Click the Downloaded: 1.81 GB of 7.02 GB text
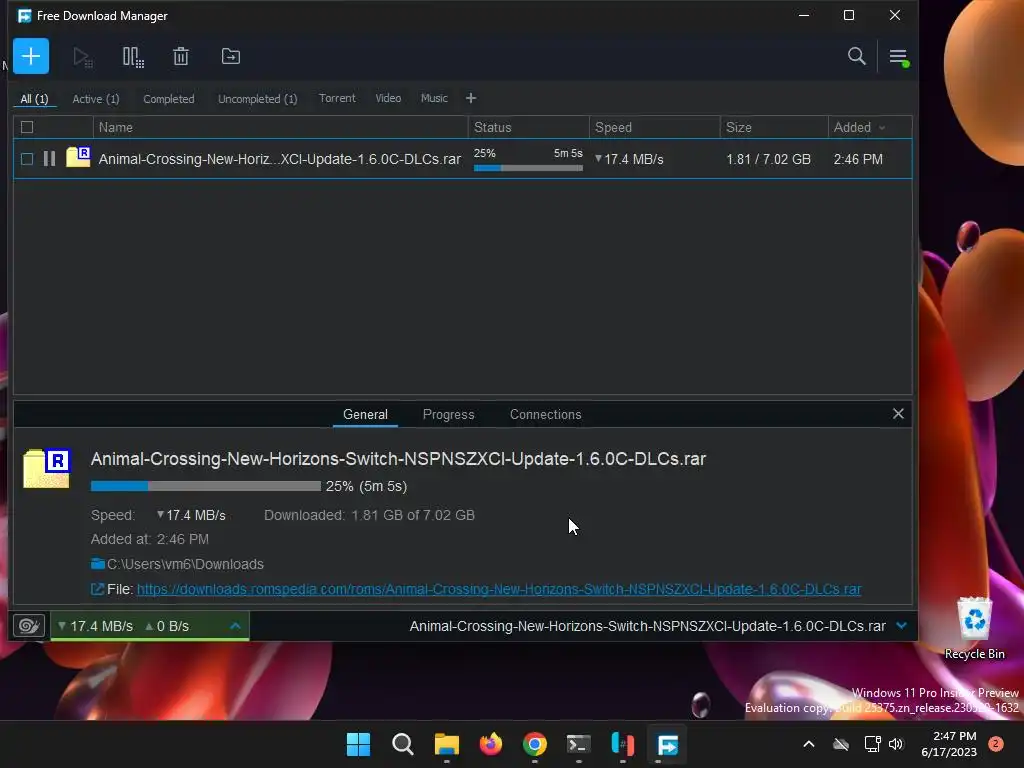The width and height of the screenshot is (1024, 768). coord(369,515)
